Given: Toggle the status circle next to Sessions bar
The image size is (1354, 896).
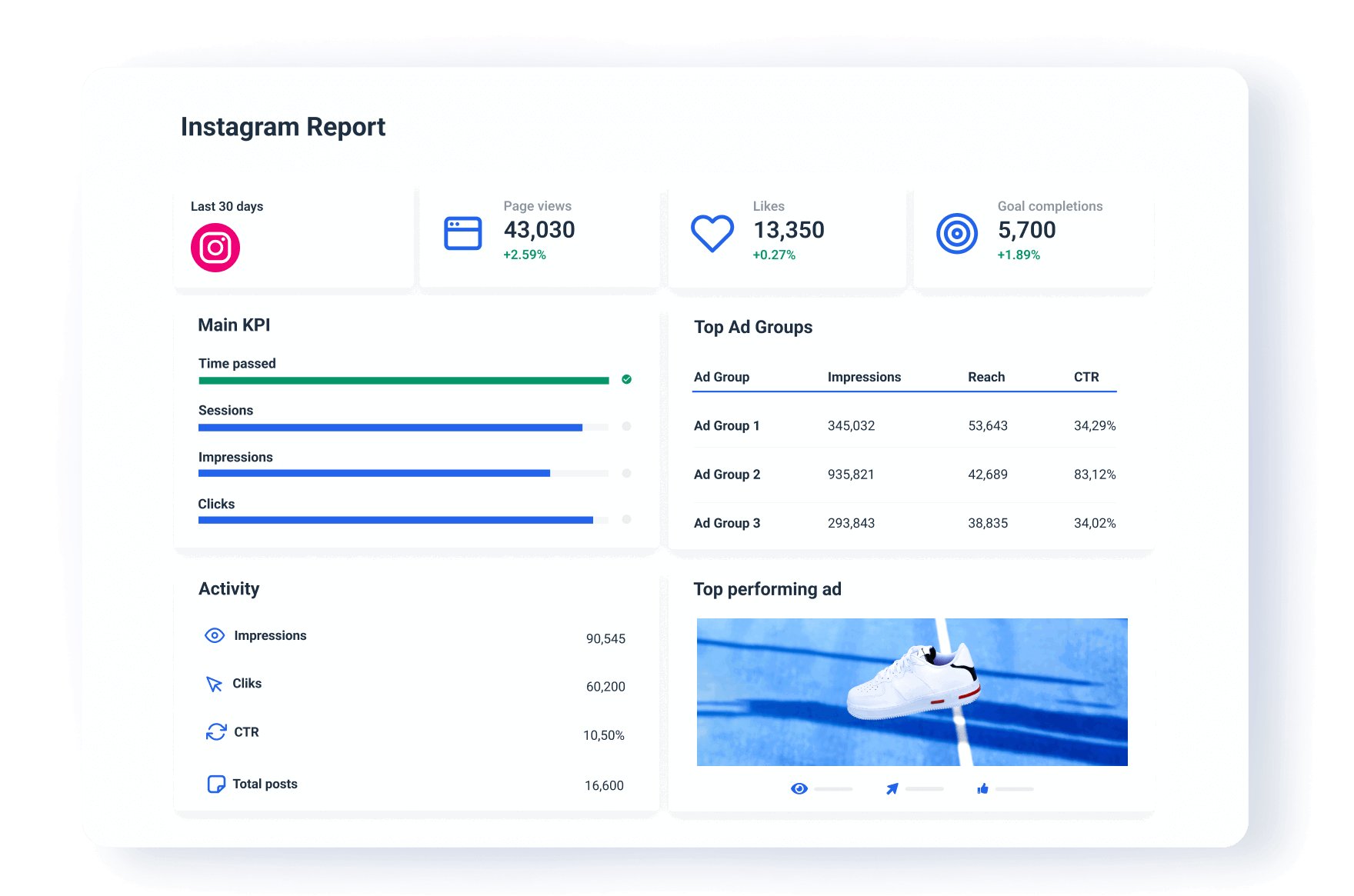Looking at the screenshot, I should [x=625, y=427].
